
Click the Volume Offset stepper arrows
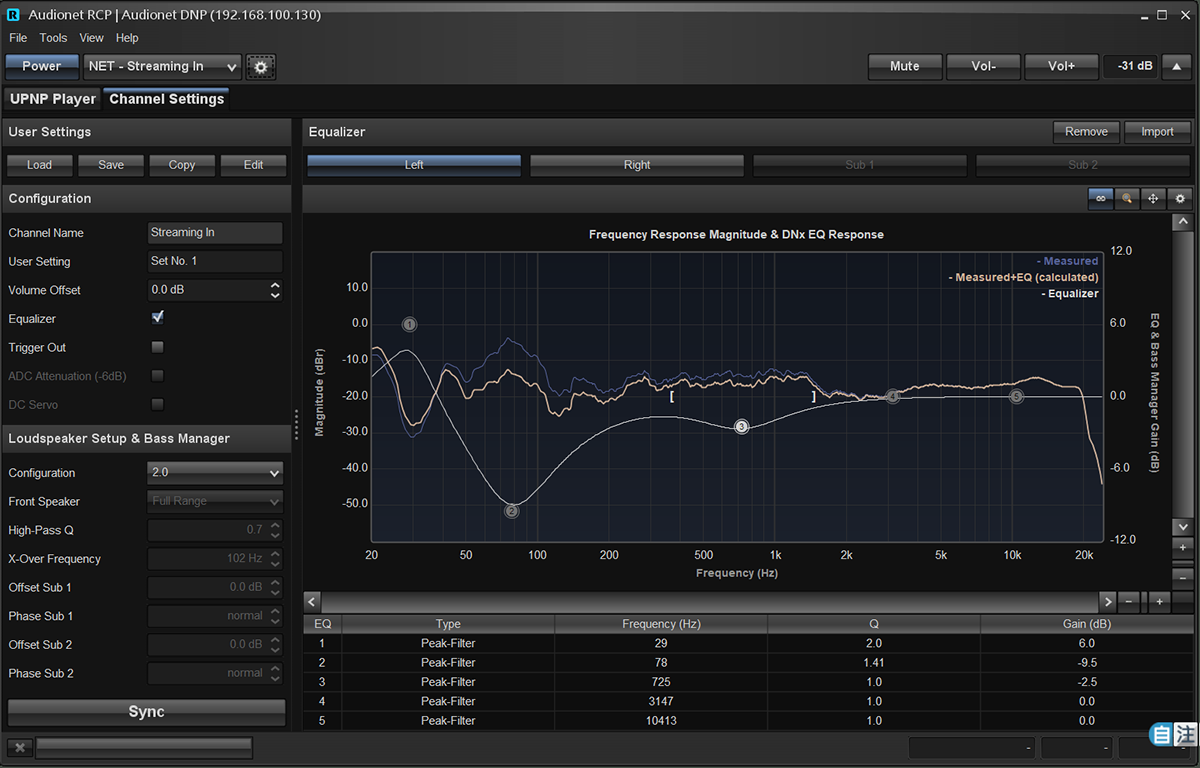(x=275, y=290)
